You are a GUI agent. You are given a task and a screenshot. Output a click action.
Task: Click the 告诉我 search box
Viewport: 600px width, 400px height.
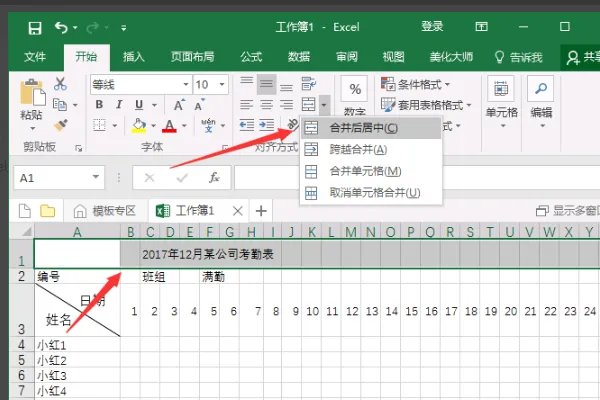pos(519,57)
